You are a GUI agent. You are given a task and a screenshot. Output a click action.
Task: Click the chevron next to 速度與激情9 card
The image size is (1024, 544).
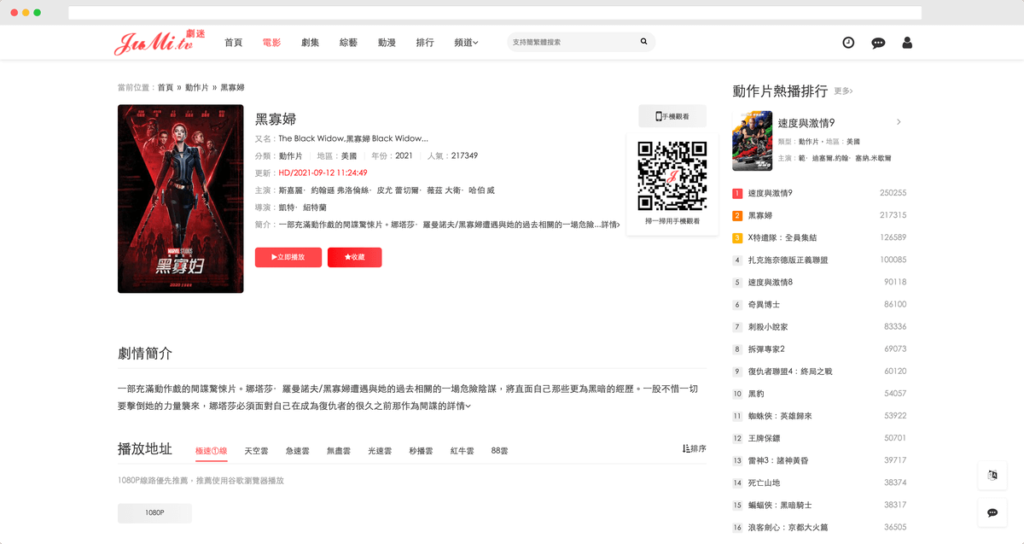899,122
